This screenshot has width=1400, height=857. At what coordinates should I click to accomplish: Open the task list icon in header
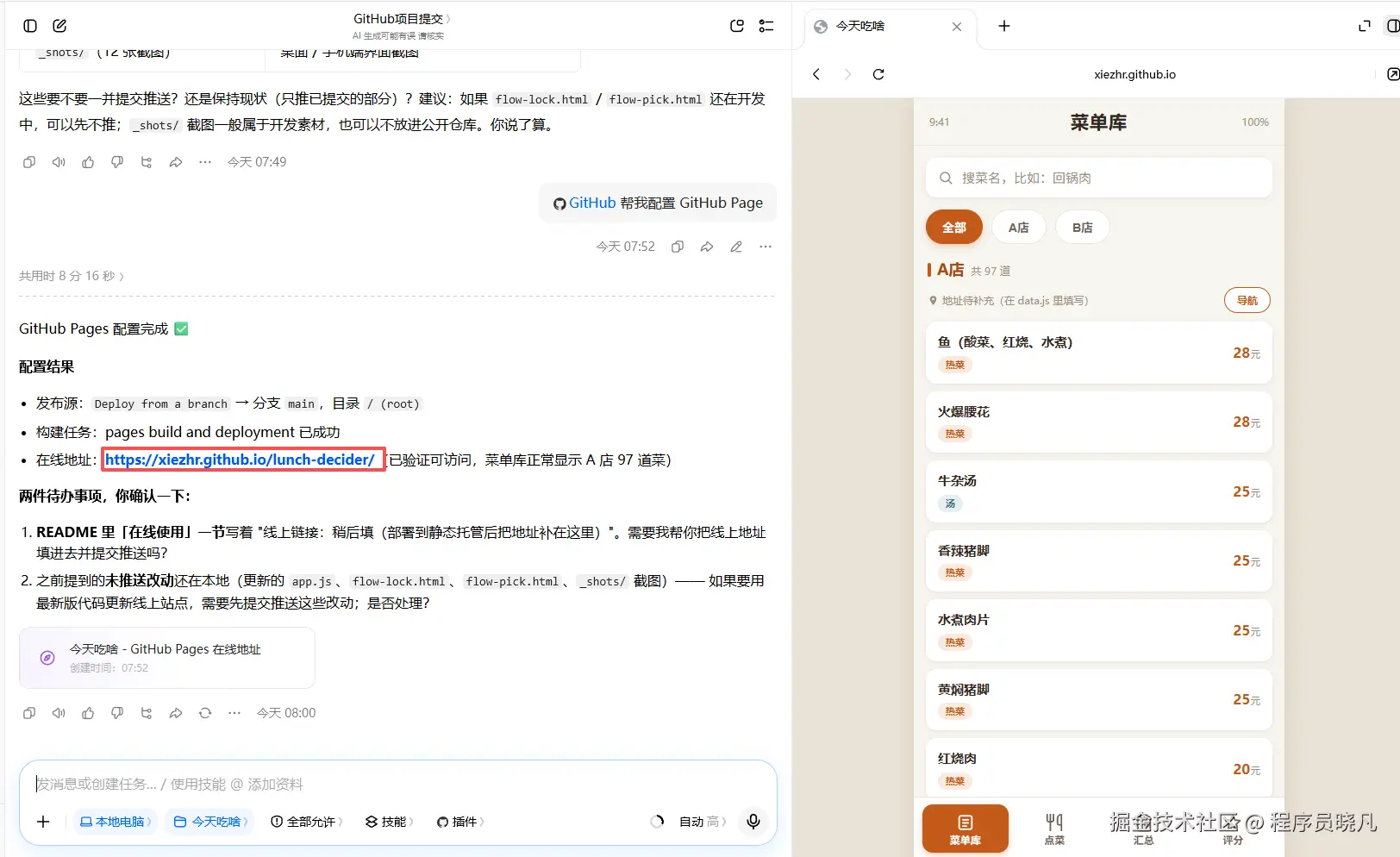[x=766, y=26]
